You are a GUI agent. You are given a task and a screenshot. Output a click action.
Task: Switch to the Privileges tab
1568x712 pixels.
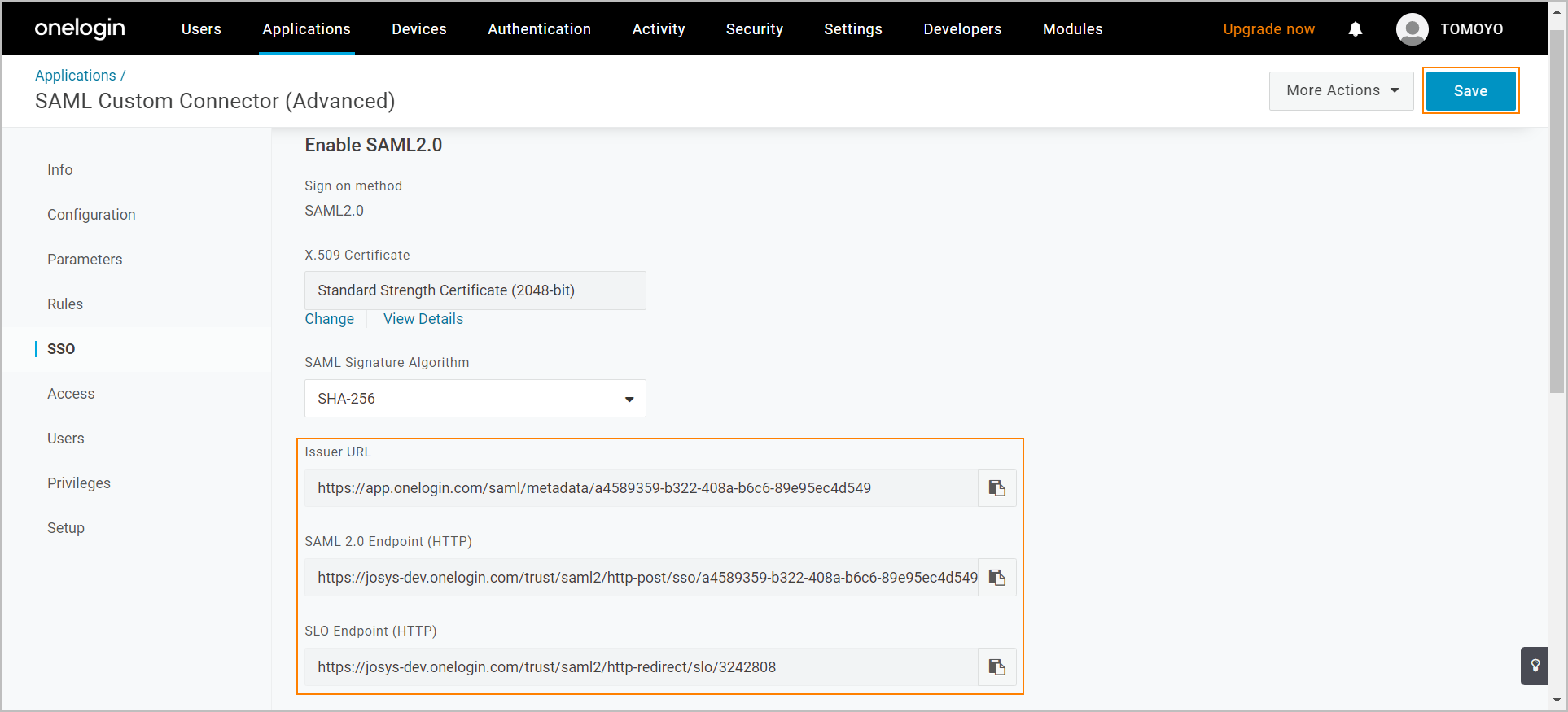click(79, 483)
